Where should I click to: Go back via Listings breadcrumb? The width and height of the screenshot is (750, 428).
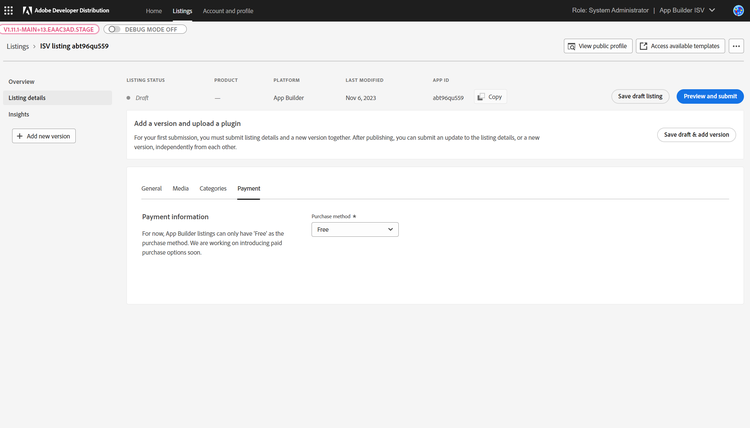[x=18, y=46]
